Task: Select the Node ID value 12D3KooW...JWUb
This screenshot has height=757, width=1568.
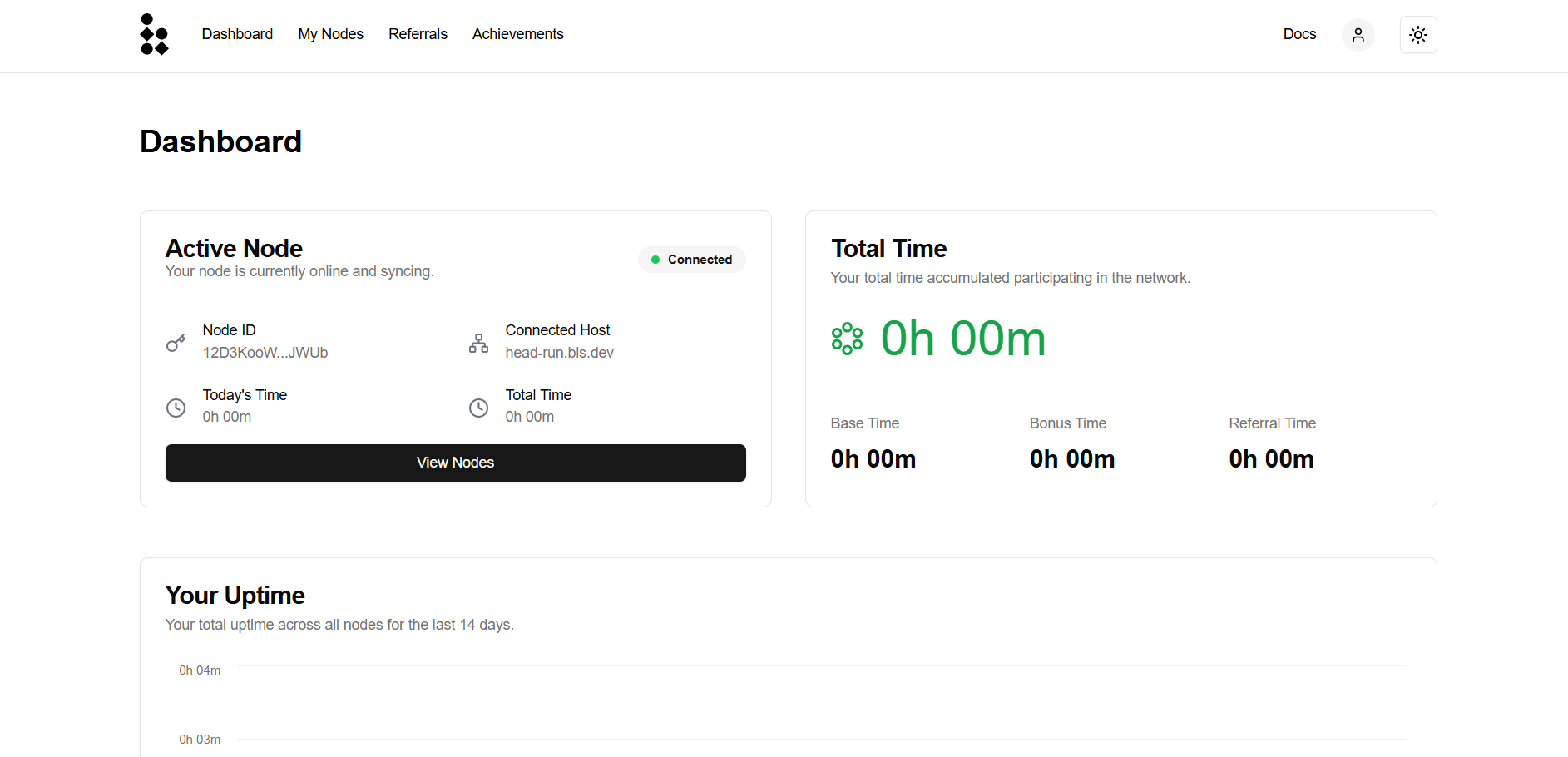Action: (x=265, y=353)
